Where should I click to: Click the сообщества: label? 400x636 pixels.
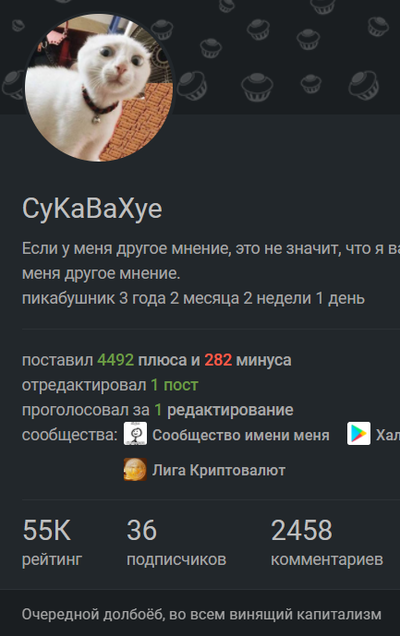click(70, 435)
